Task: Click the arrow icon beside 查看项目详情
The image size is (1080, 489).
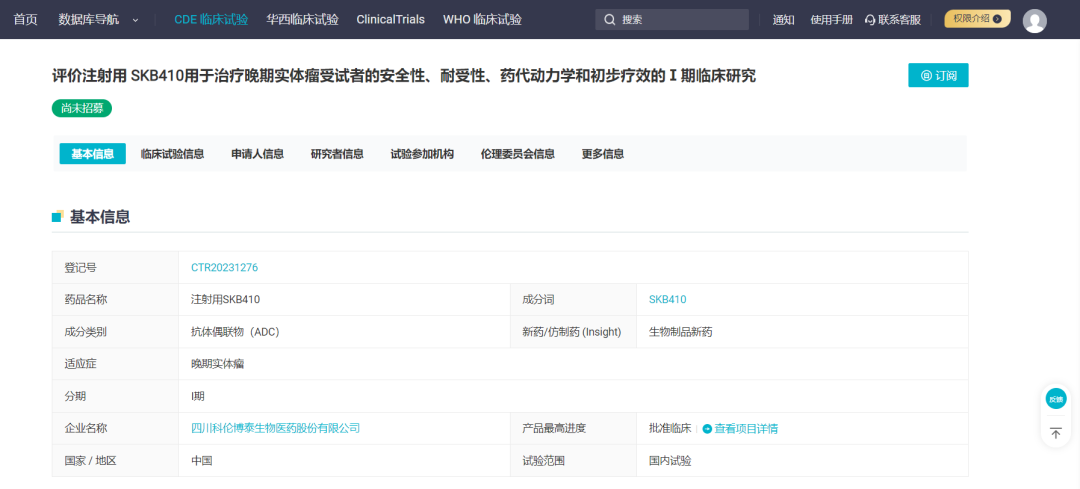Action: [x=707, y=428]
